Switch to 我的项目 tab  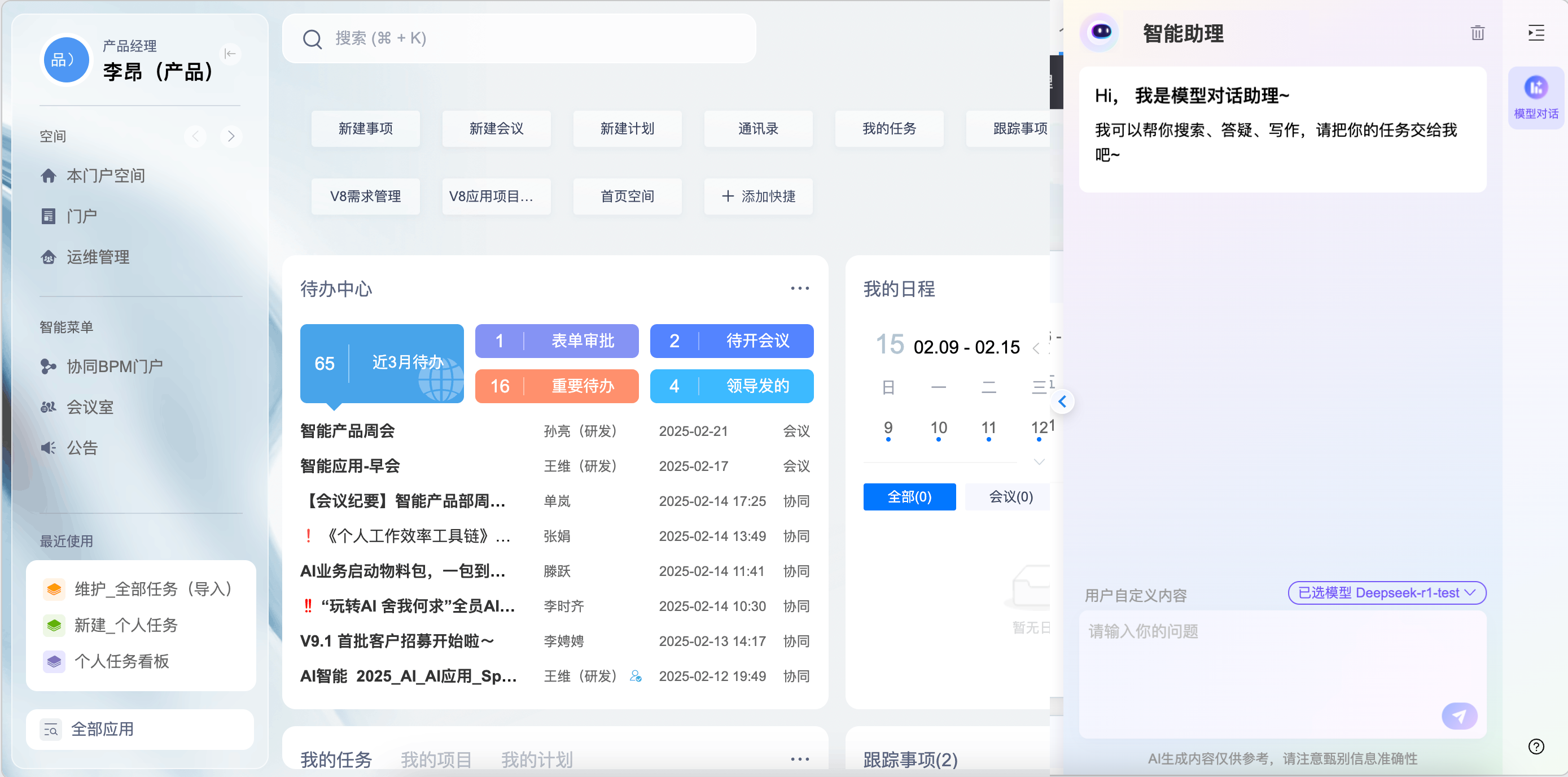pyautogui.click(x=436, y=759)
